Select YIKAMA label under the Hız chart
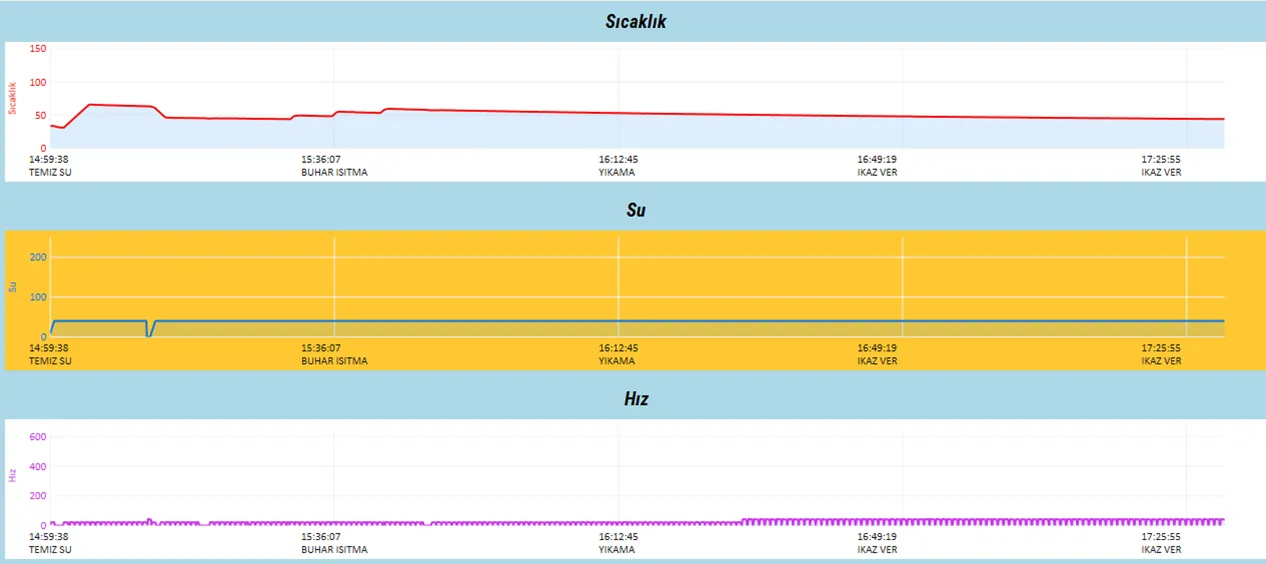 tap(618, 549)
